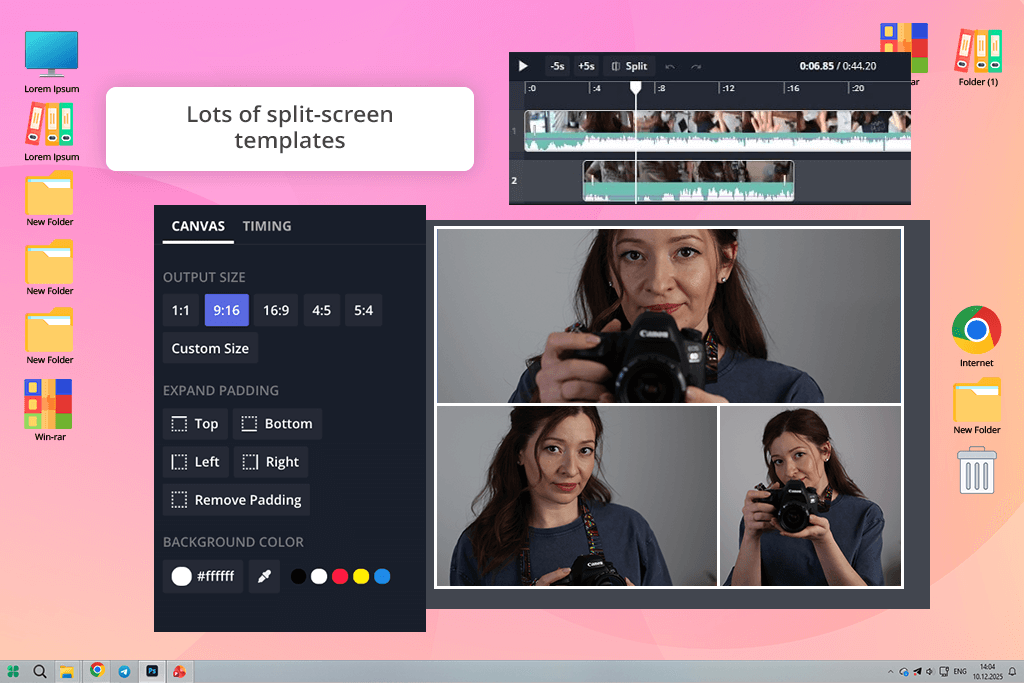Expand padding on Right
This screenshot has width=1024, height=683.
tap(271, 462)
